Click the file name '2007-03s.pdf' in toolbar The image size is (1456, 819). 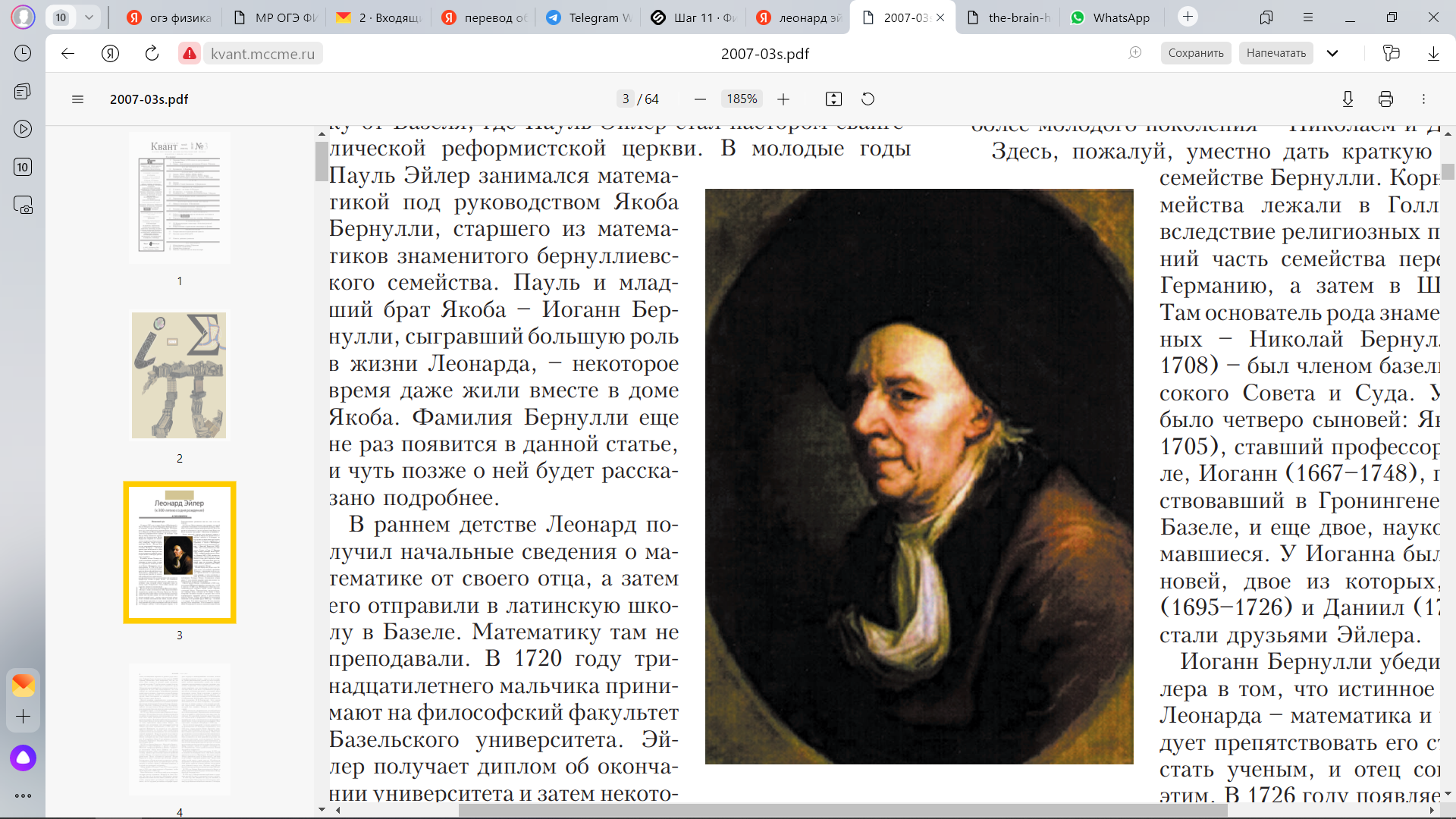point(149,99)
